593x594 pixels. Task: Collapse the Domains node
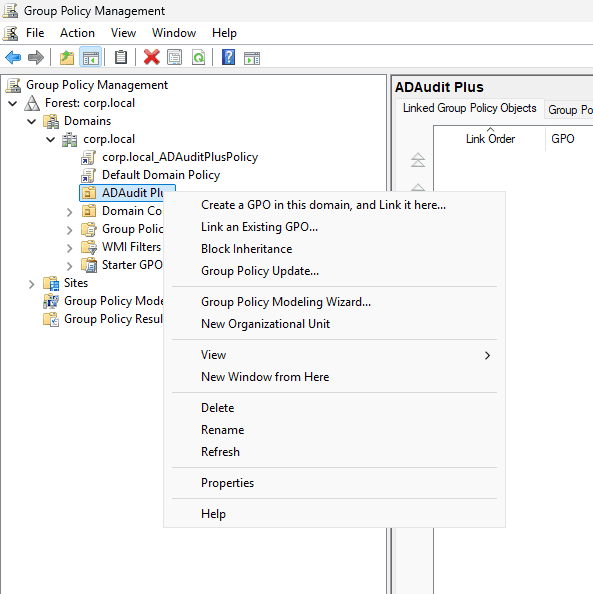click(x=32, y=122)
